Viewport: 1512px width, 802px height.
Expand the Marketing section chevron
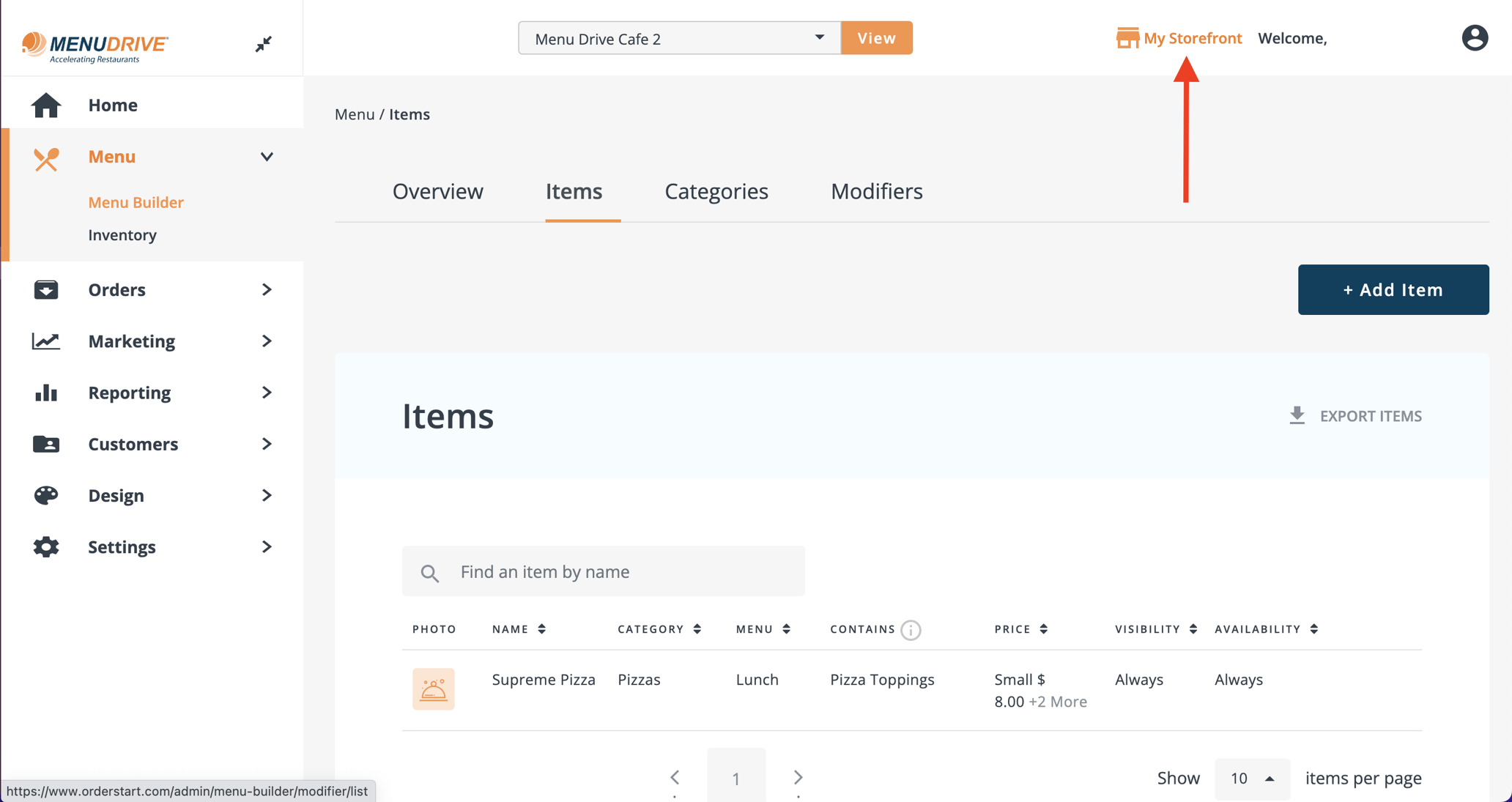[x=267, y=341]
